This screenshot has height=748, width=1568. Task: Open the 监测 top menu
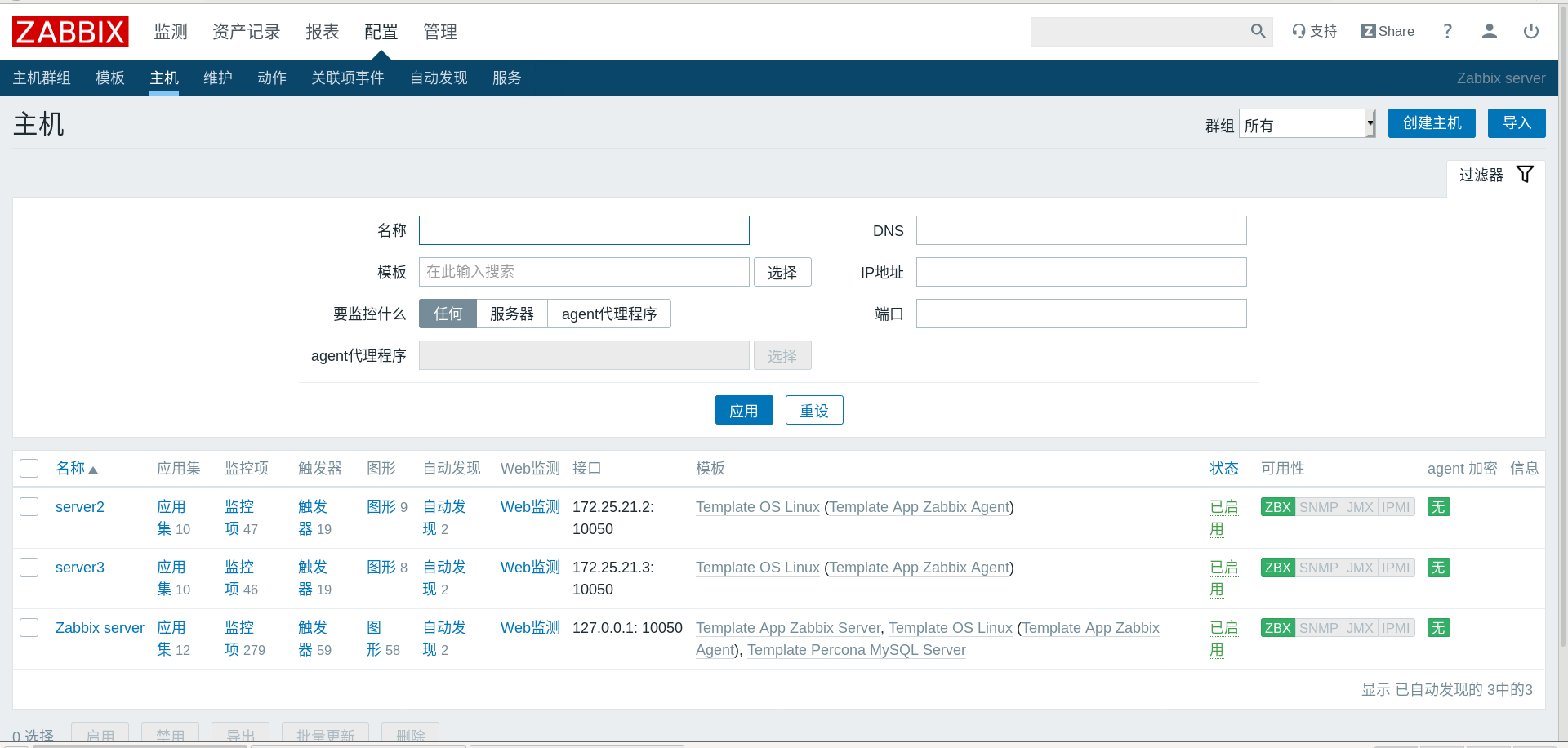click(x=171, y=32)
